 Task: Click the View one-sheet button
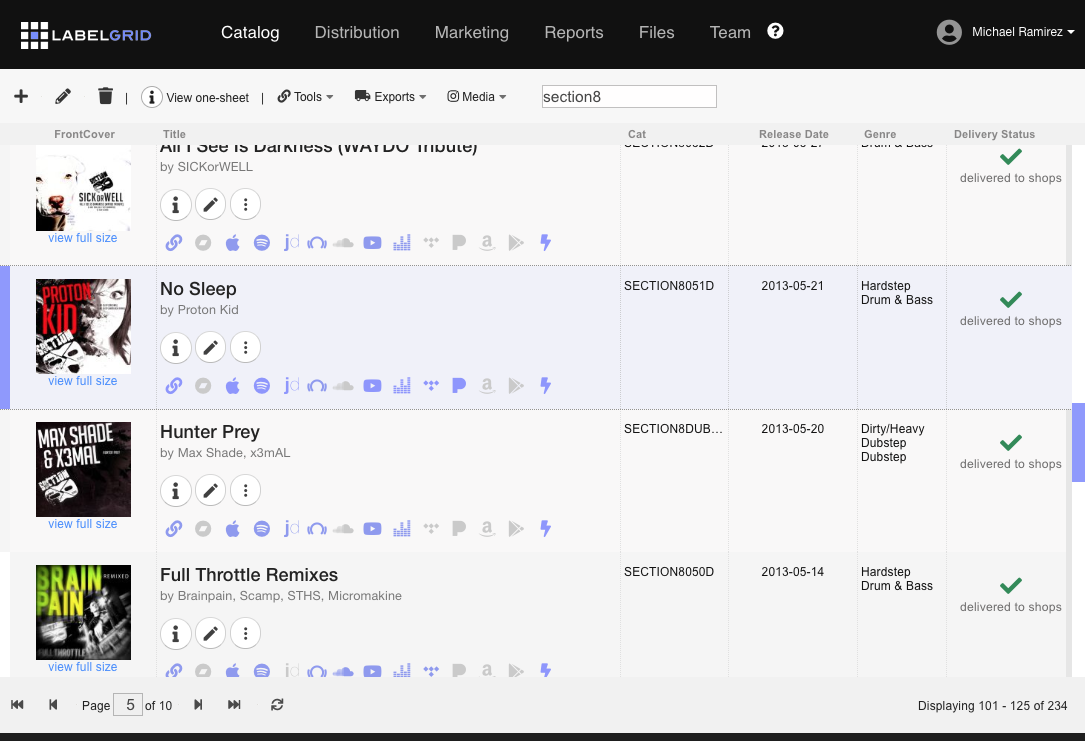(x=195, y=97)
